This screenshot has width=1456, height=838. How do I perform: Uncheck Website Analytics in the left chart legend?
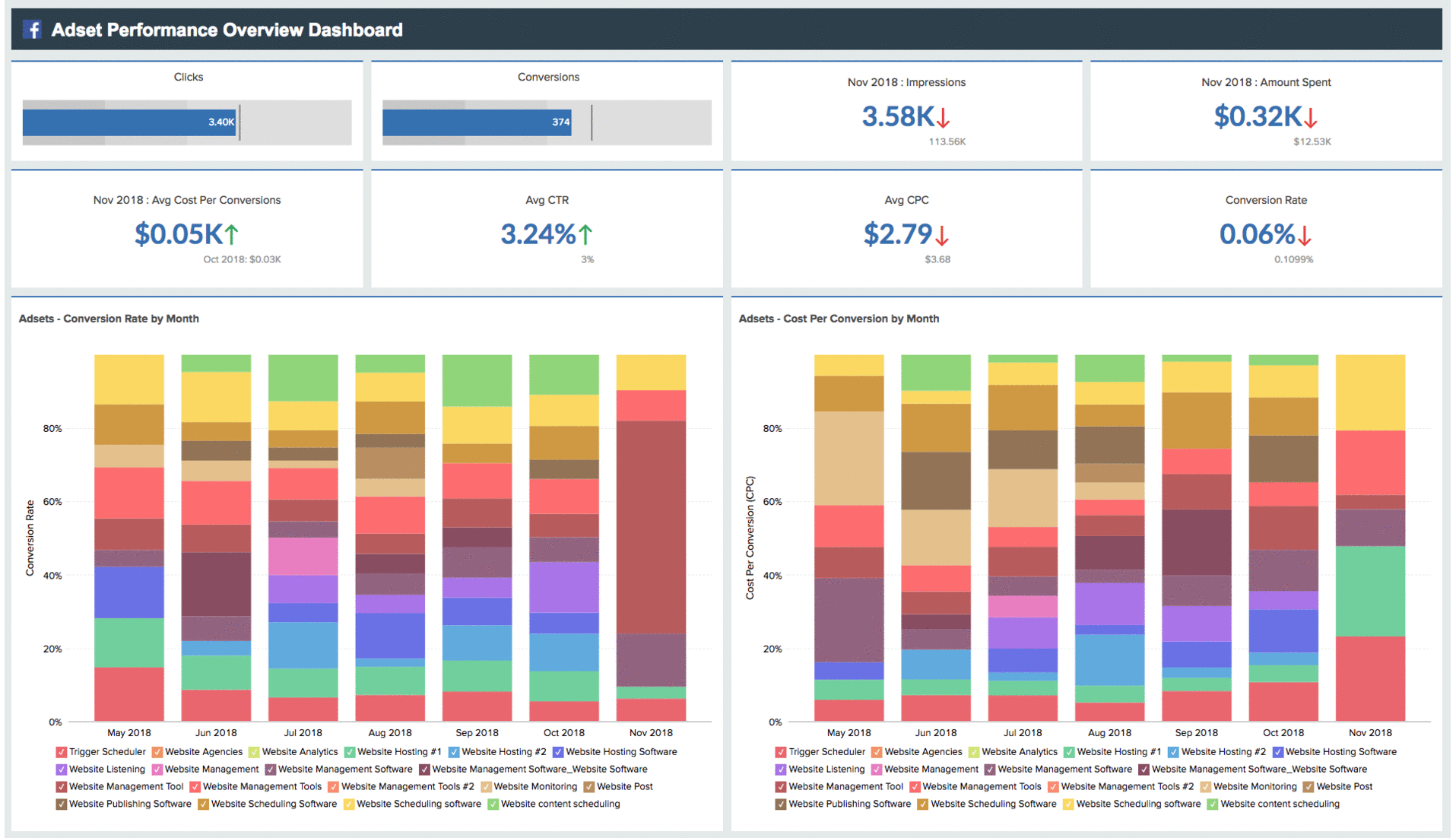point(255,751)
